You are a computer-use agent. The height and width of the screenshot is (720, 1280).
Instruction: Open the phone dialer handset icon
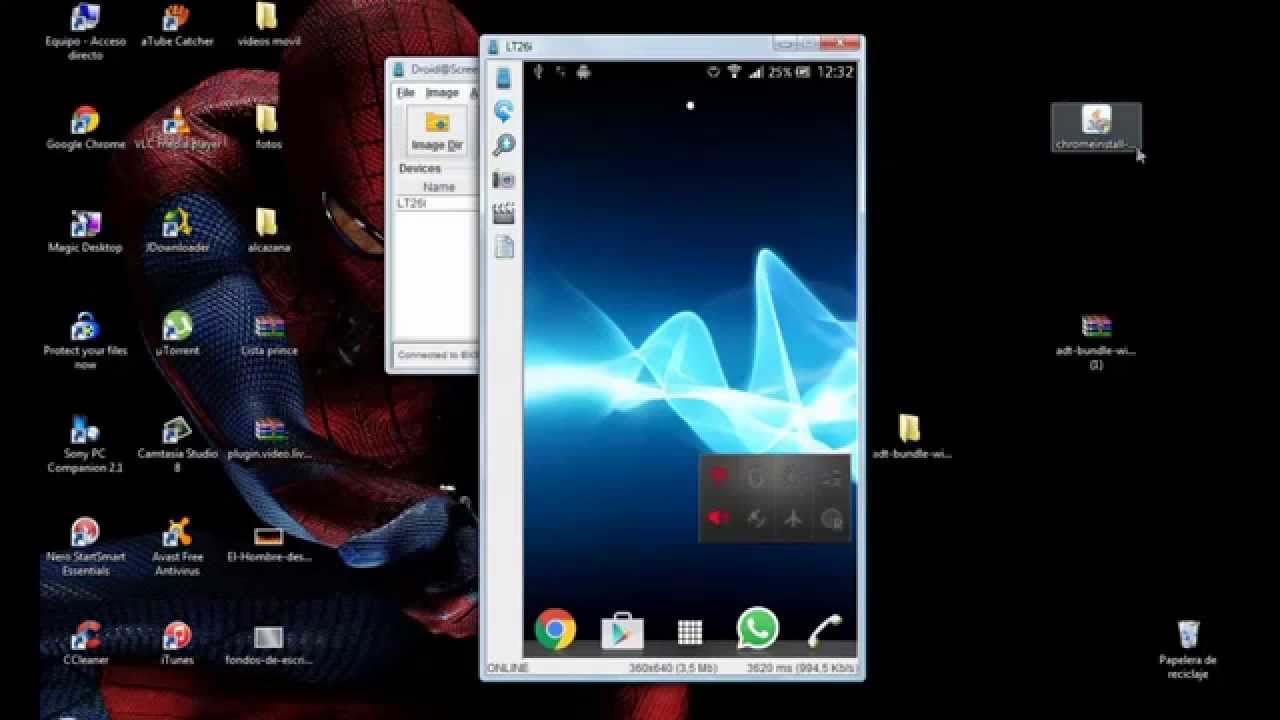pos(825,630)
